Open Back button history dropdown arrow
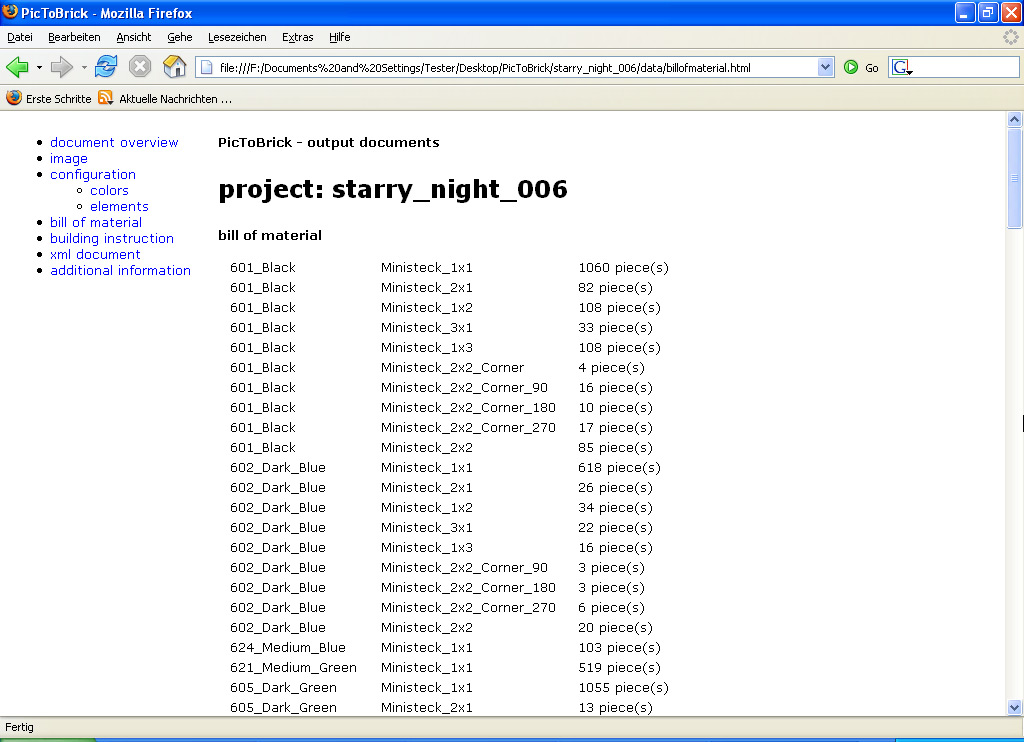 (39, 67)
